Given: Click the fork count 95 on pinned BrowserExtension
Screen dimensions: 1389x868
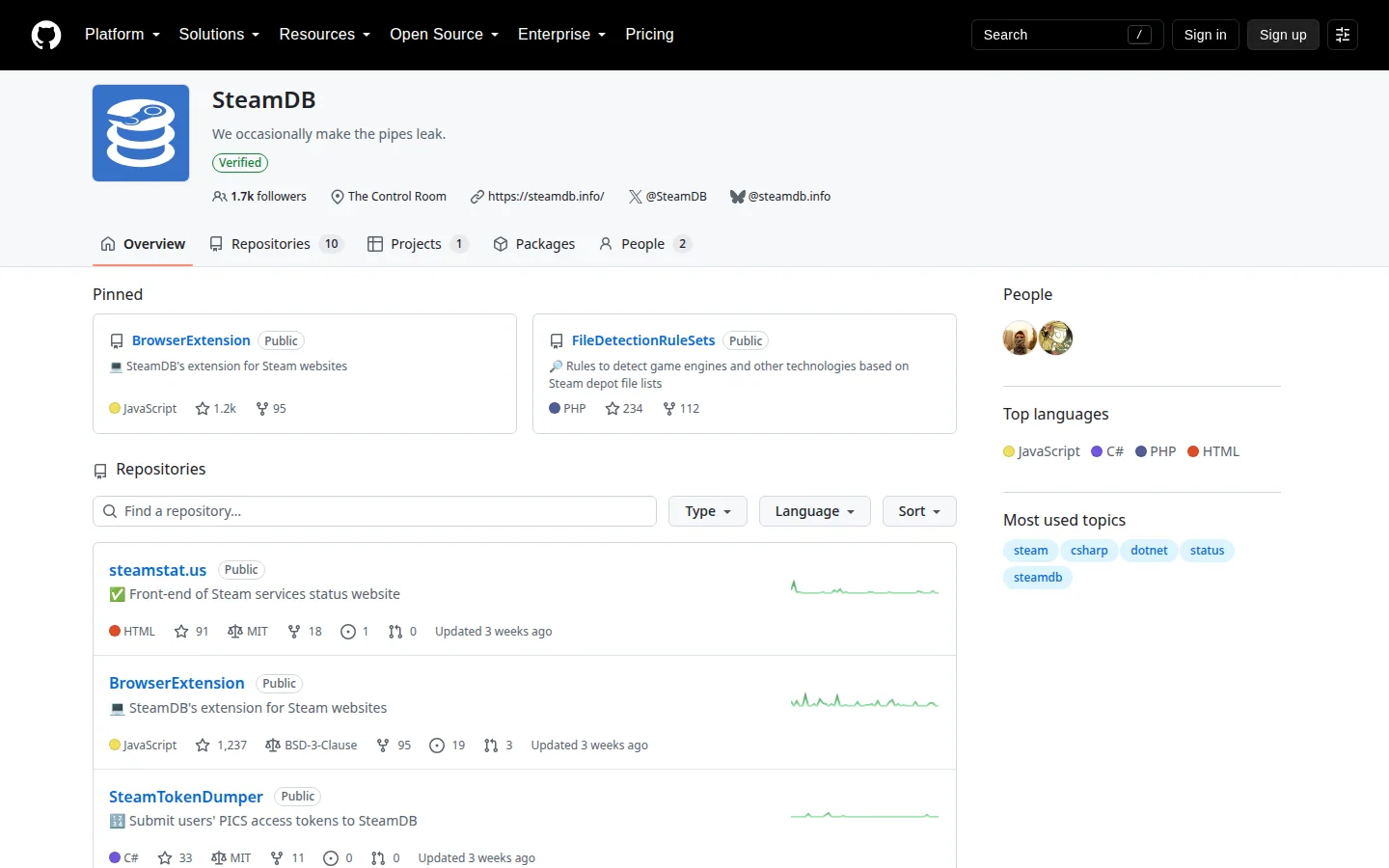Looking at the screenshot, I should 271,409.
